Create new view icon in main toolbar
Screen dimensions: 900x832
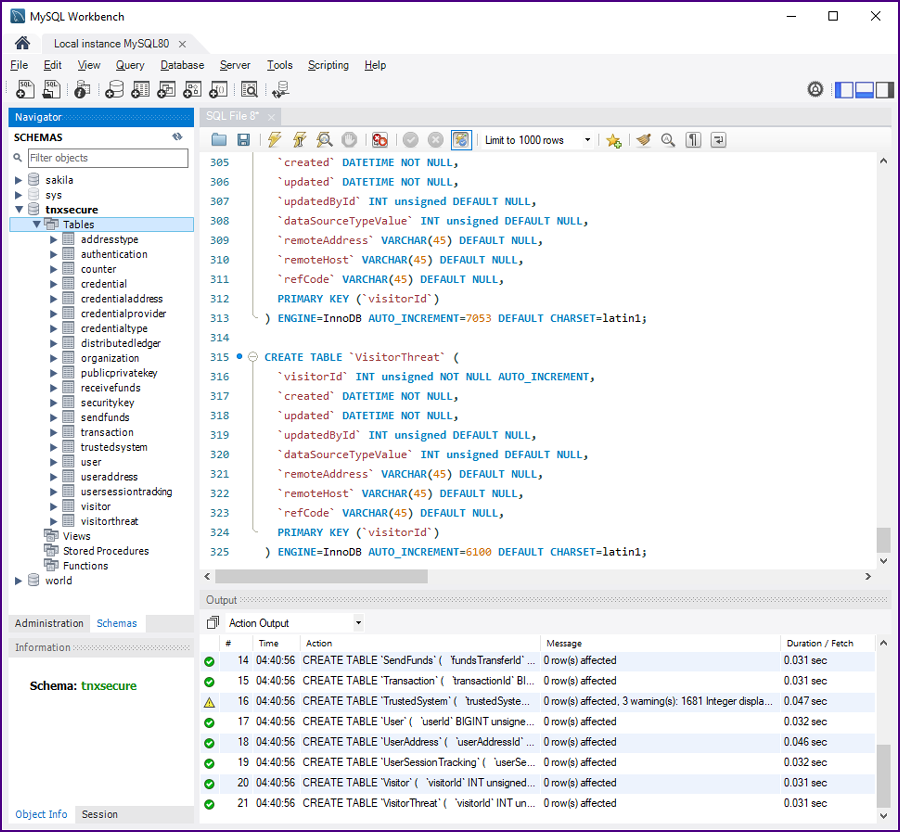coord(166,90)
